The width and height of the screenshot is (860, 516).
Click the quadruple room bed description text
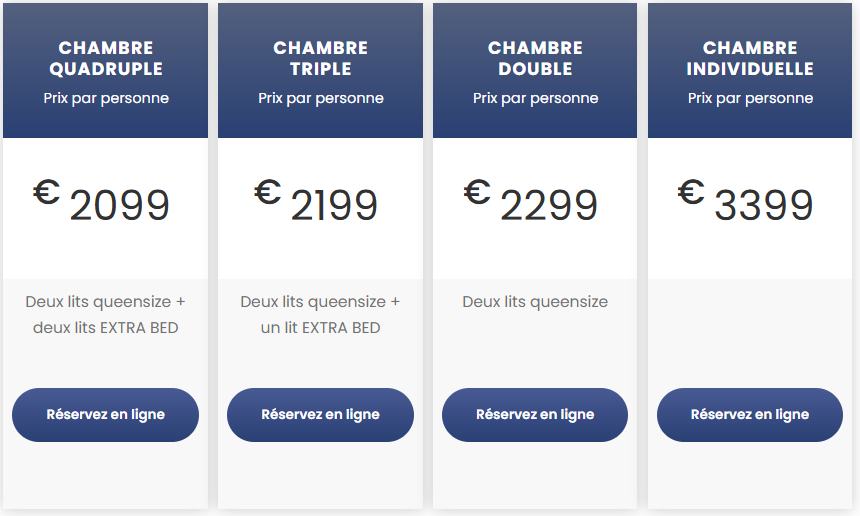tap(106, 314)
